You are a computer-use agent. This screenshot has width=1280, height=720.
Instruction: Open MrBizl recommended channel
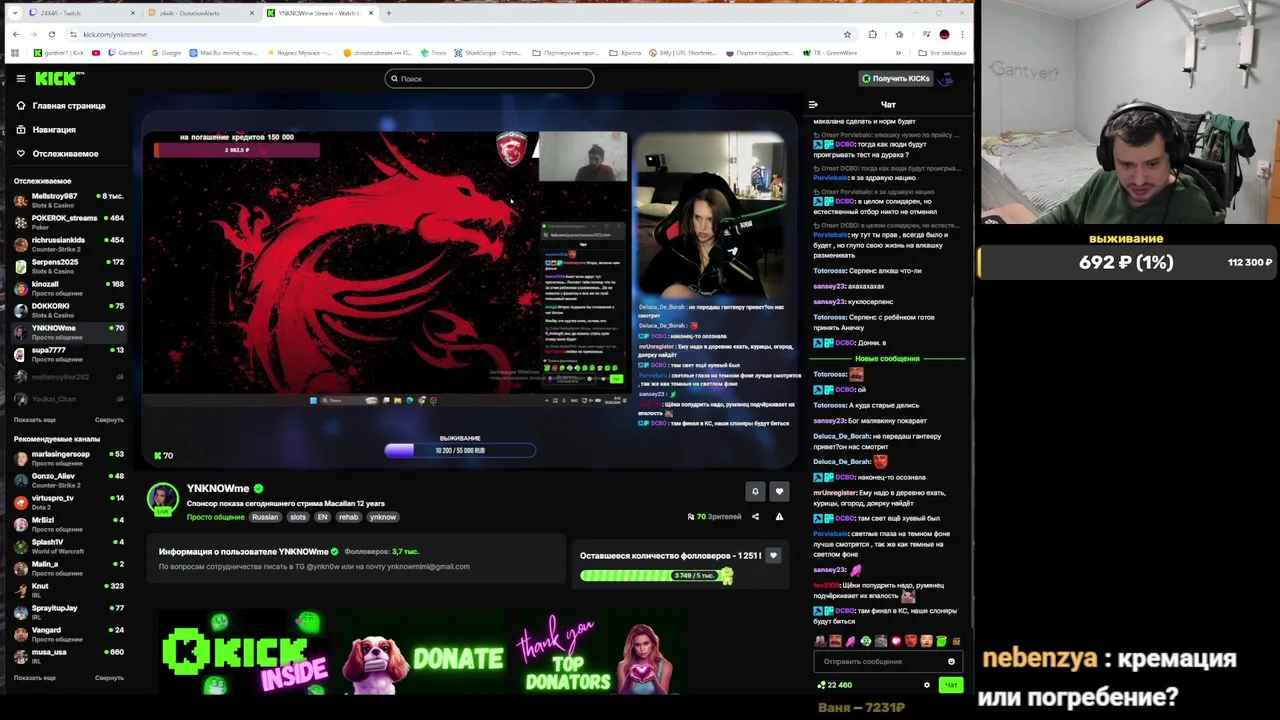68,523
